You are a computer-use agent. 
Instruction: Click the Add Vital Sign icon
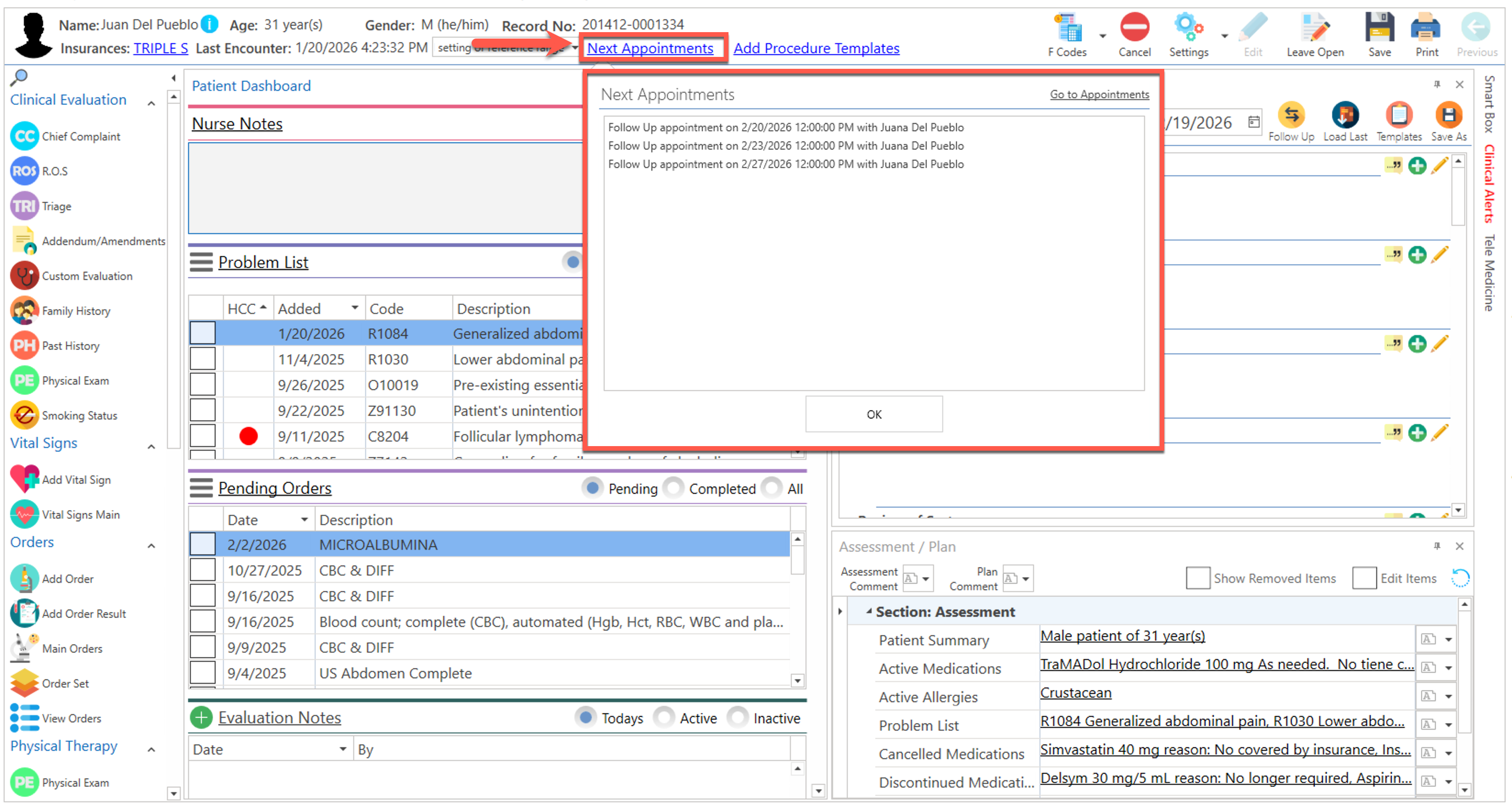(x=25, y=479)
